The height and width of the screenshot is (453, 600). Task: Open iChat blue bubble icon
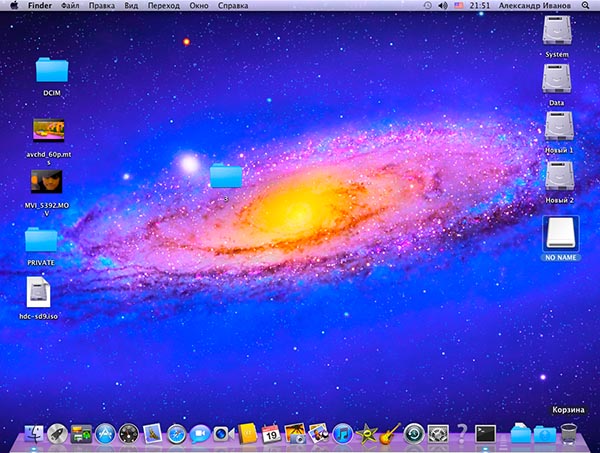click(x=200, y=434)
